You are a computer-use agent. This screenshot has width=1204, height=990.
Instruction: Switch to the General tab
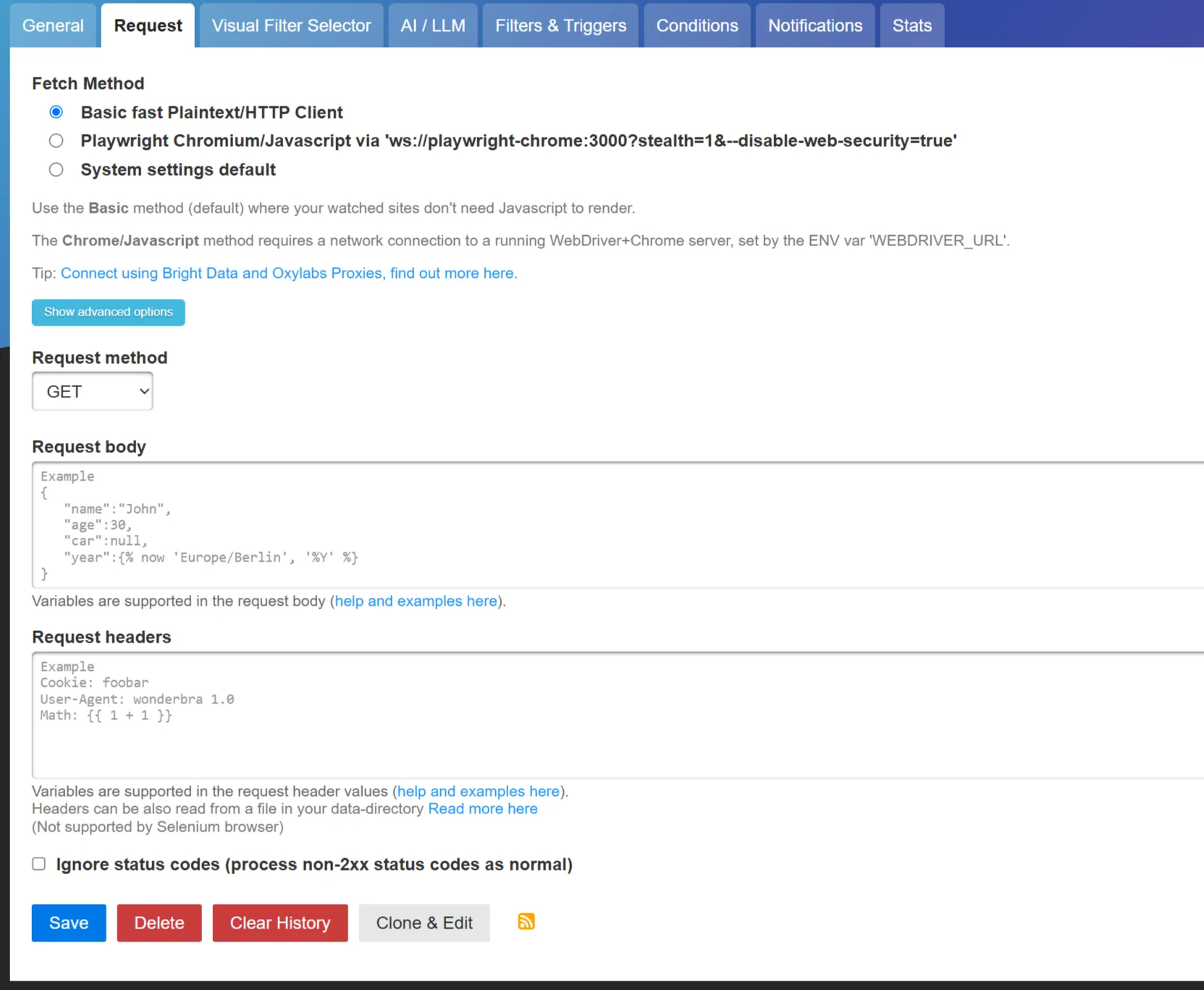point(53,25)
